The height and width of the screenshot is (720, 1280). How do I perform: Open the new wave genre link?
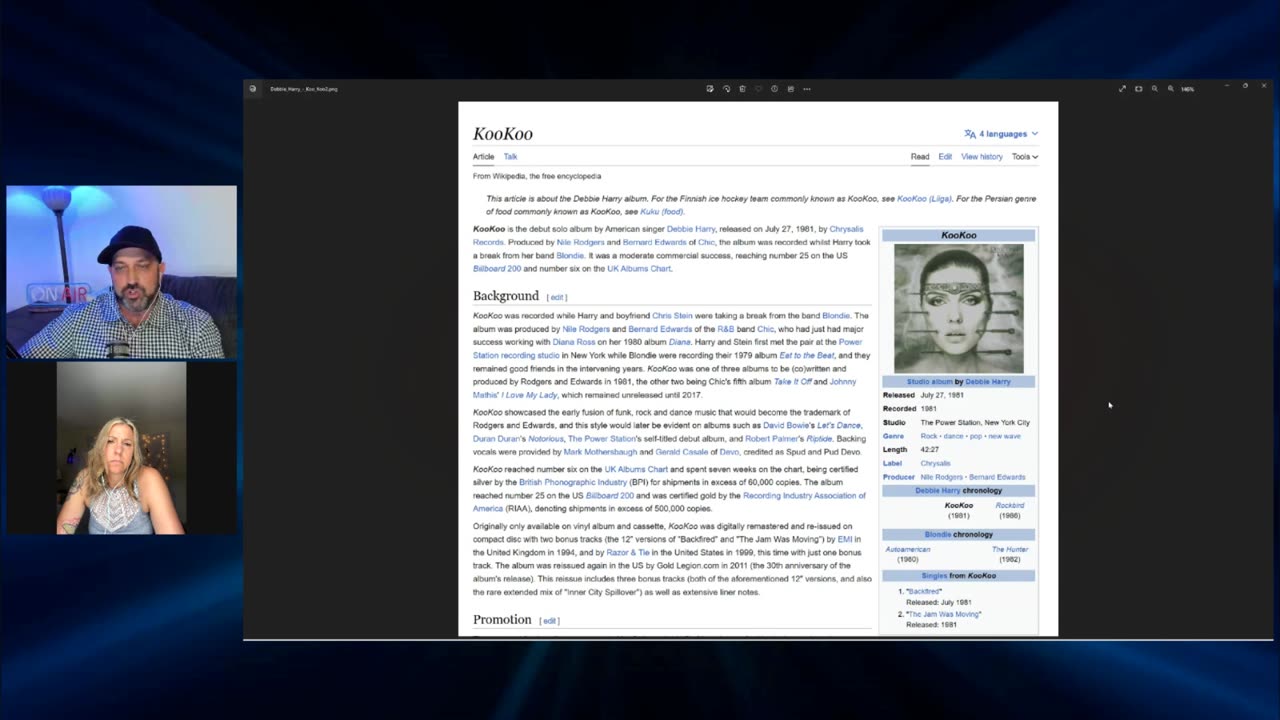click(1004, 437)
